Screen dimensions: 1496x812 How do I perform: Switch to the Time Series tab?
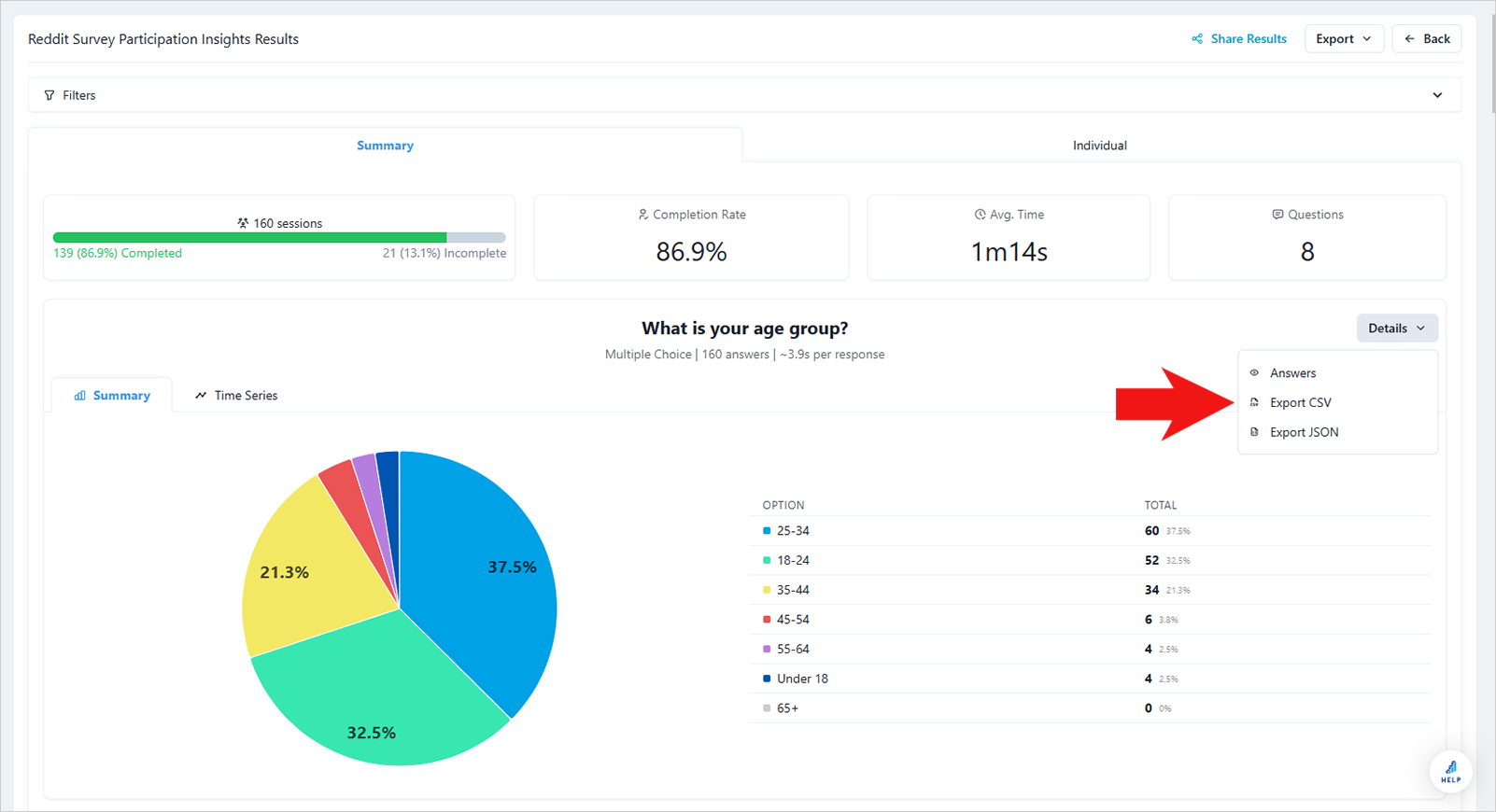click(236, 396)
